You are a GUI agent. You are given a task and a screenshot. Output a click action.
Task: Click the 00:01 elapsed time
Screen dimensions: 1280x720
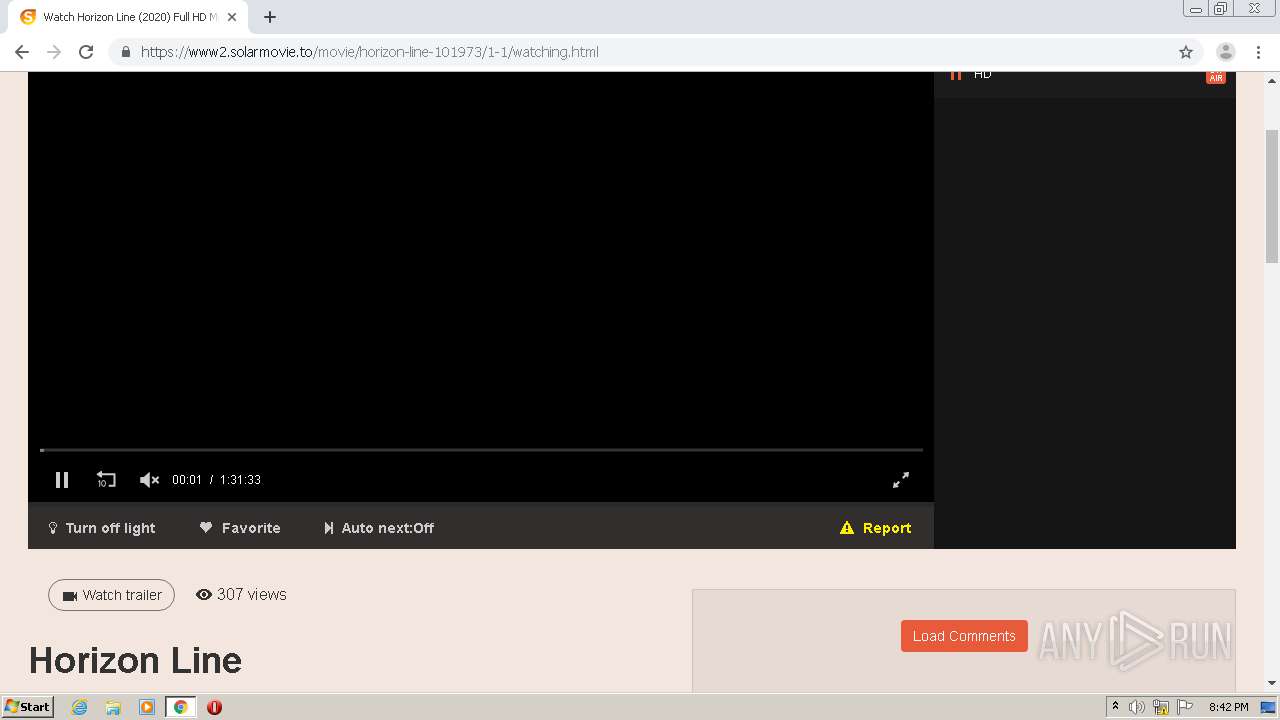187,480
